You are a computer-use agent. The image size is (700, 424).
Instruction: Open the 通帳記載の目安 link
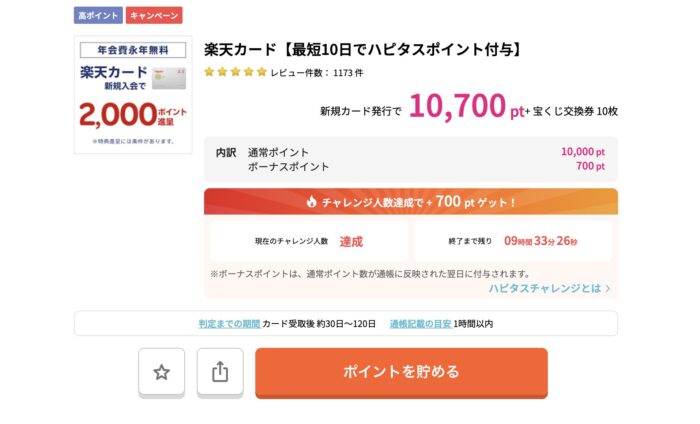(420, 324)
